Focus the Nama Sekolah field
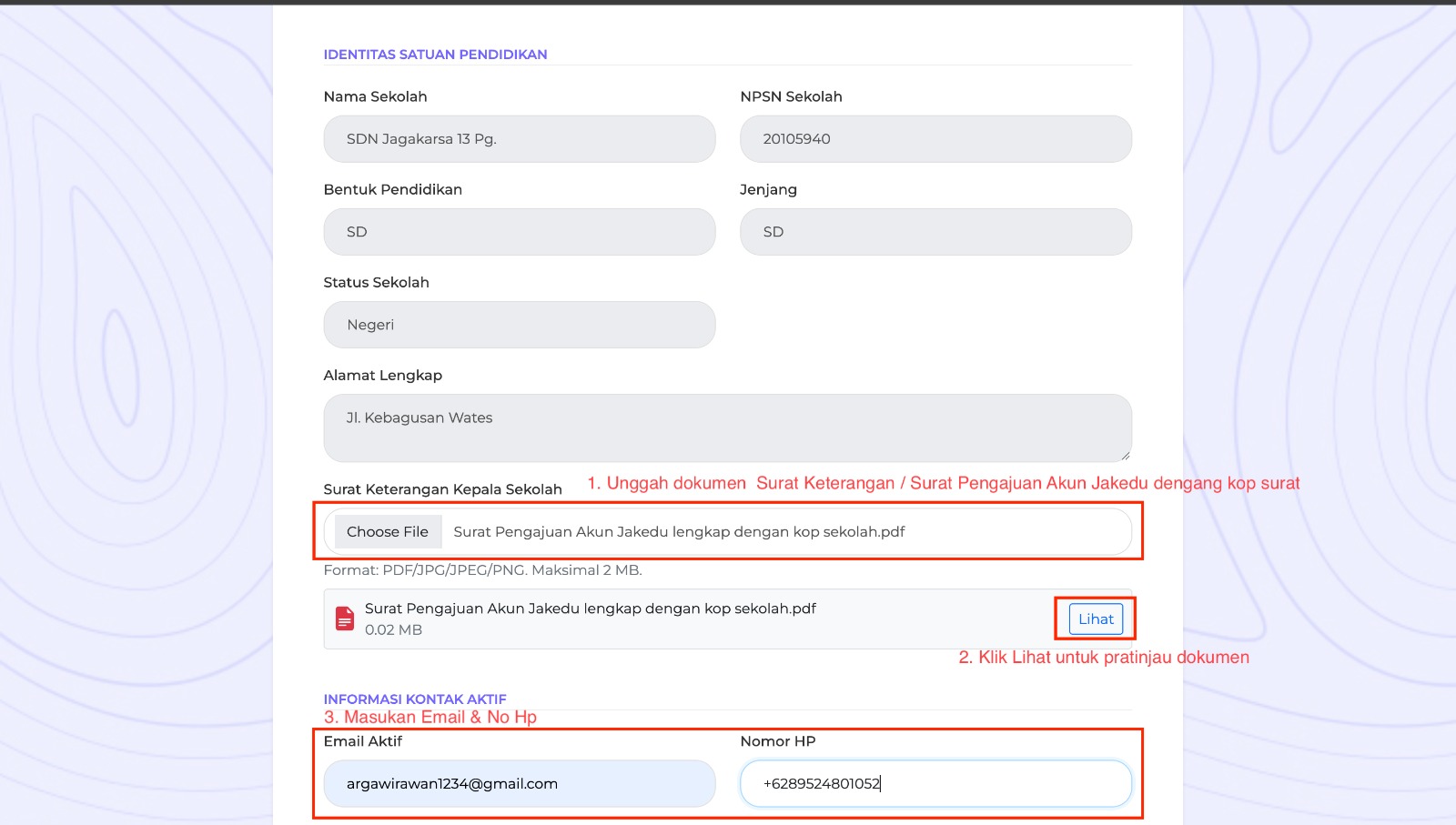The height and width of the screenshot is (825, 1456). pyautogui.click(x=520, y=139)
